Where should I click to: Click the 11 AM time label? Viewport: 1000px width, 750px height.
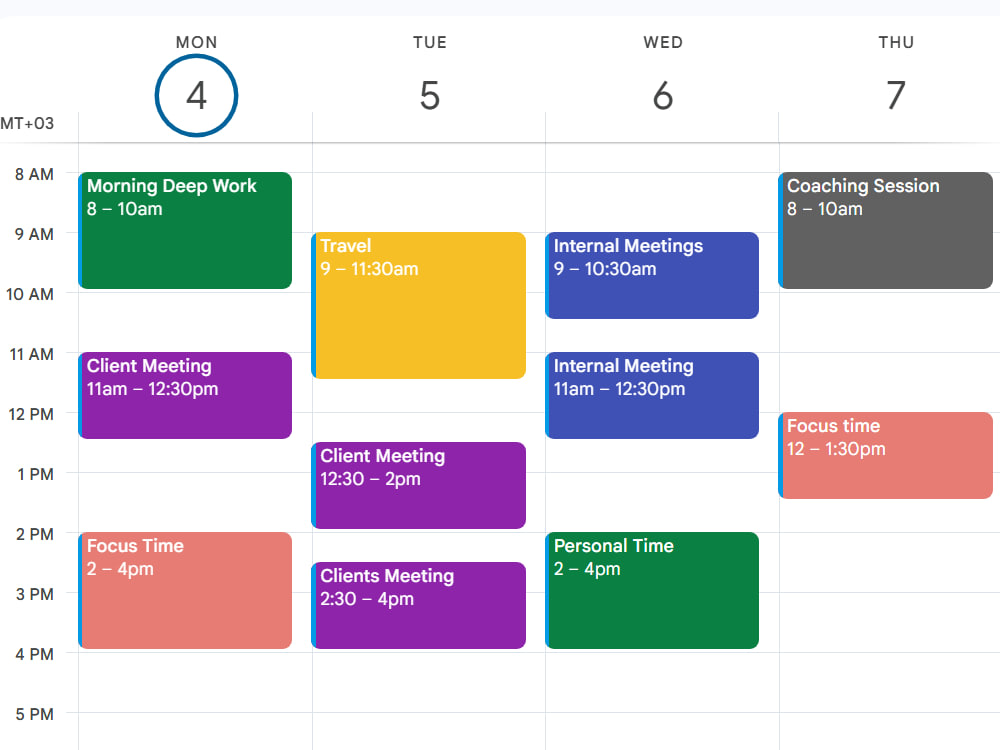(32, 354)
